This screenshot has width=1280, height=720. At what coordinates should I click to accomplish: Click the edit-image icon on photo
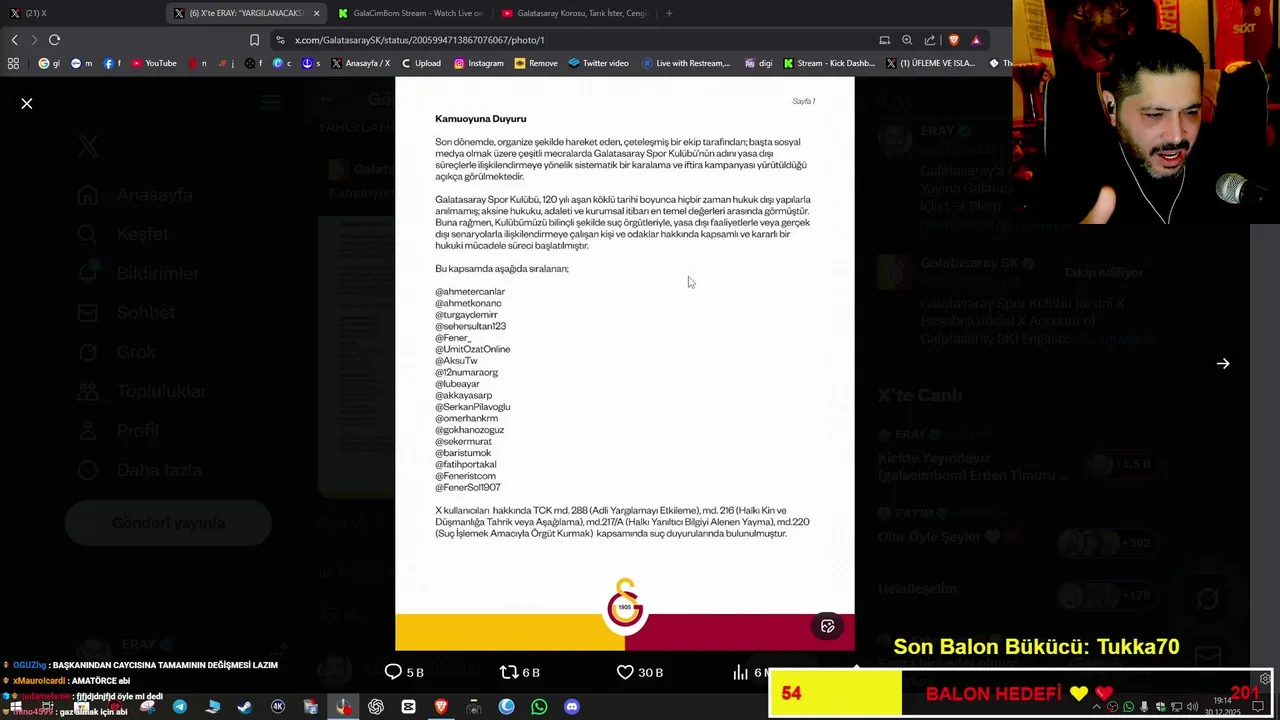coord(828,626)
